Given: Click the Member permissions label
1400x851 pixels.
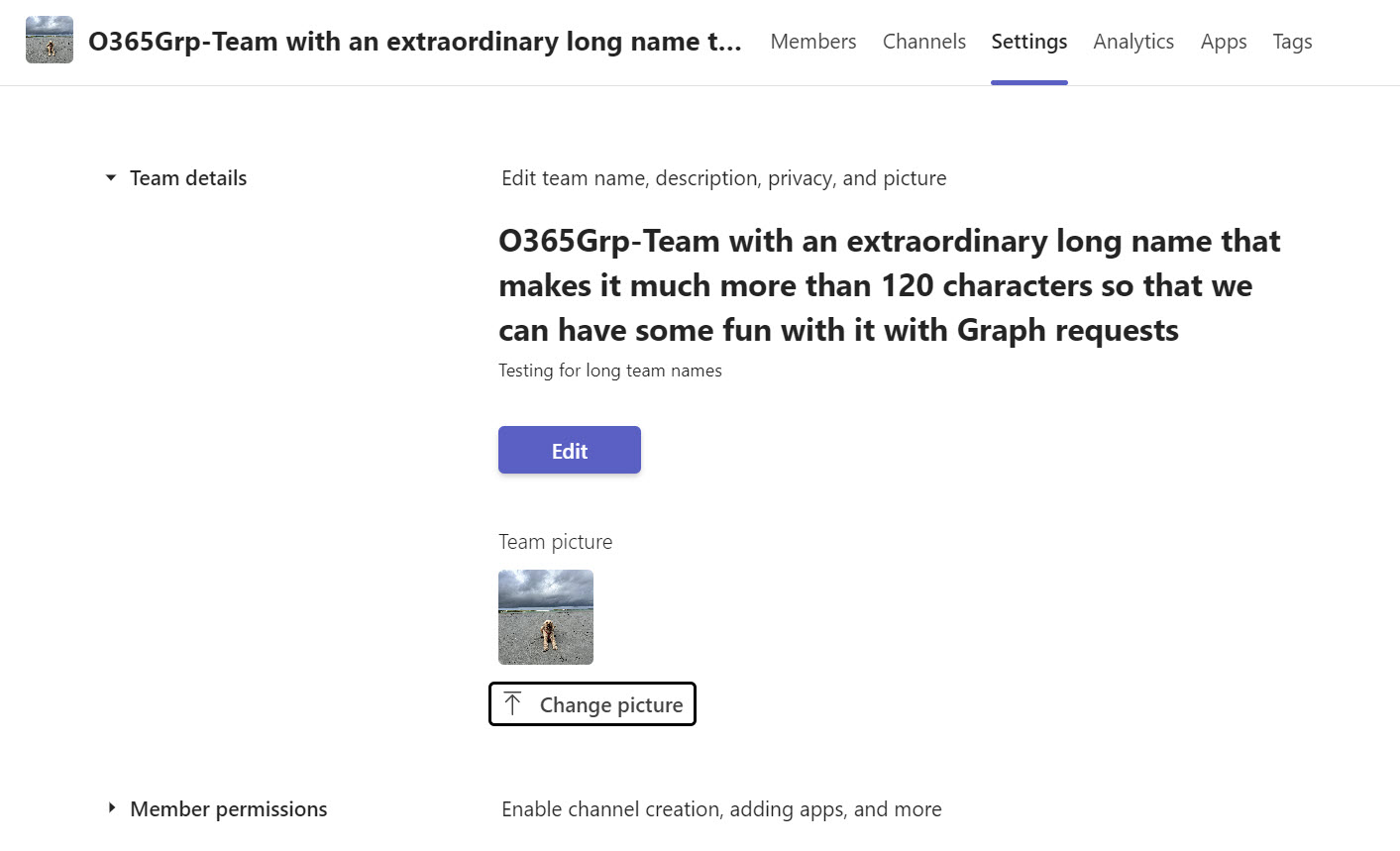Looking at the screenshot, I should click(229, 808).
